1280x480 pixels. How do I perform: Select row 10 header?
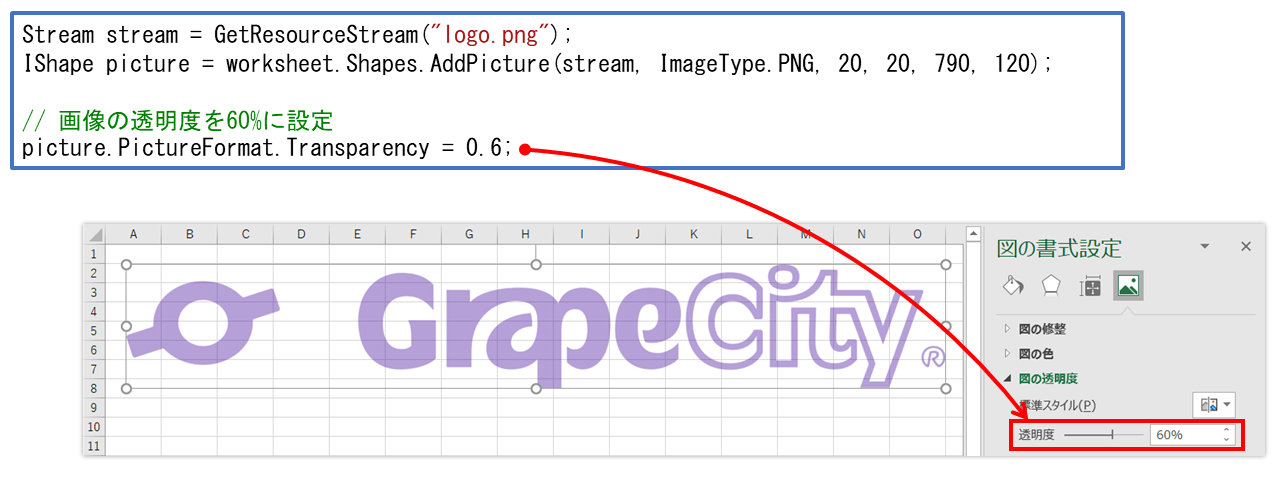(x=94, y=426)
